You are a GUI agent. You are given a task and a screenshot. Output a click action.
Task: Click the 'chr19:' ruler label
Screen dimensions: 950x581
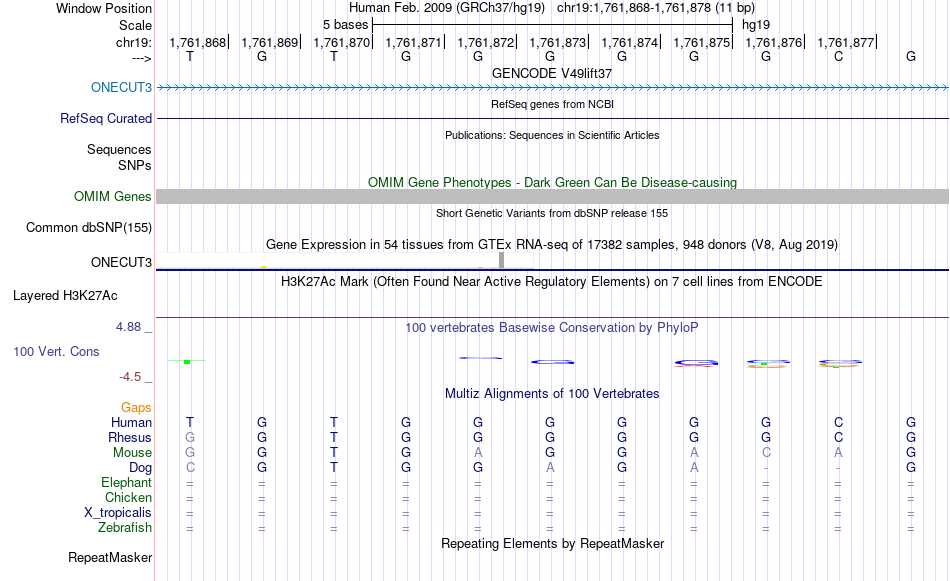pyautogui.click(x=133, y=42)
